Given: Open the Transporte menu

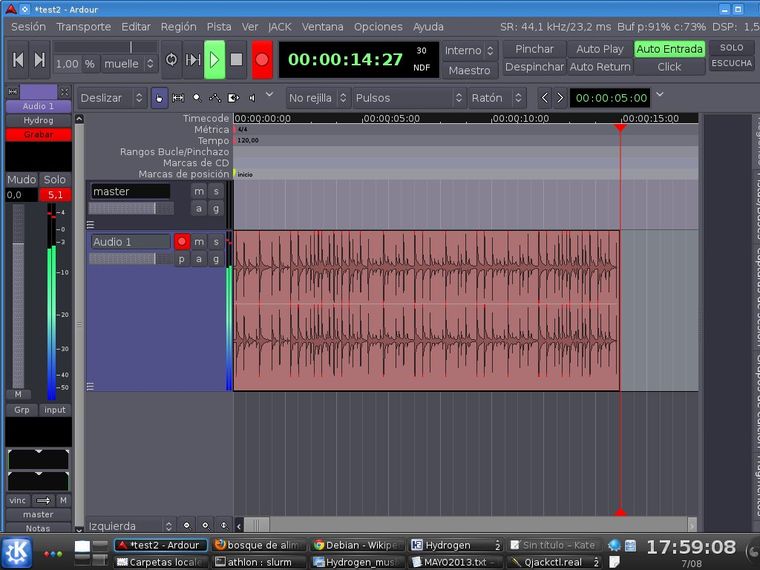Looking at the screenshot, I should [84, 27].
